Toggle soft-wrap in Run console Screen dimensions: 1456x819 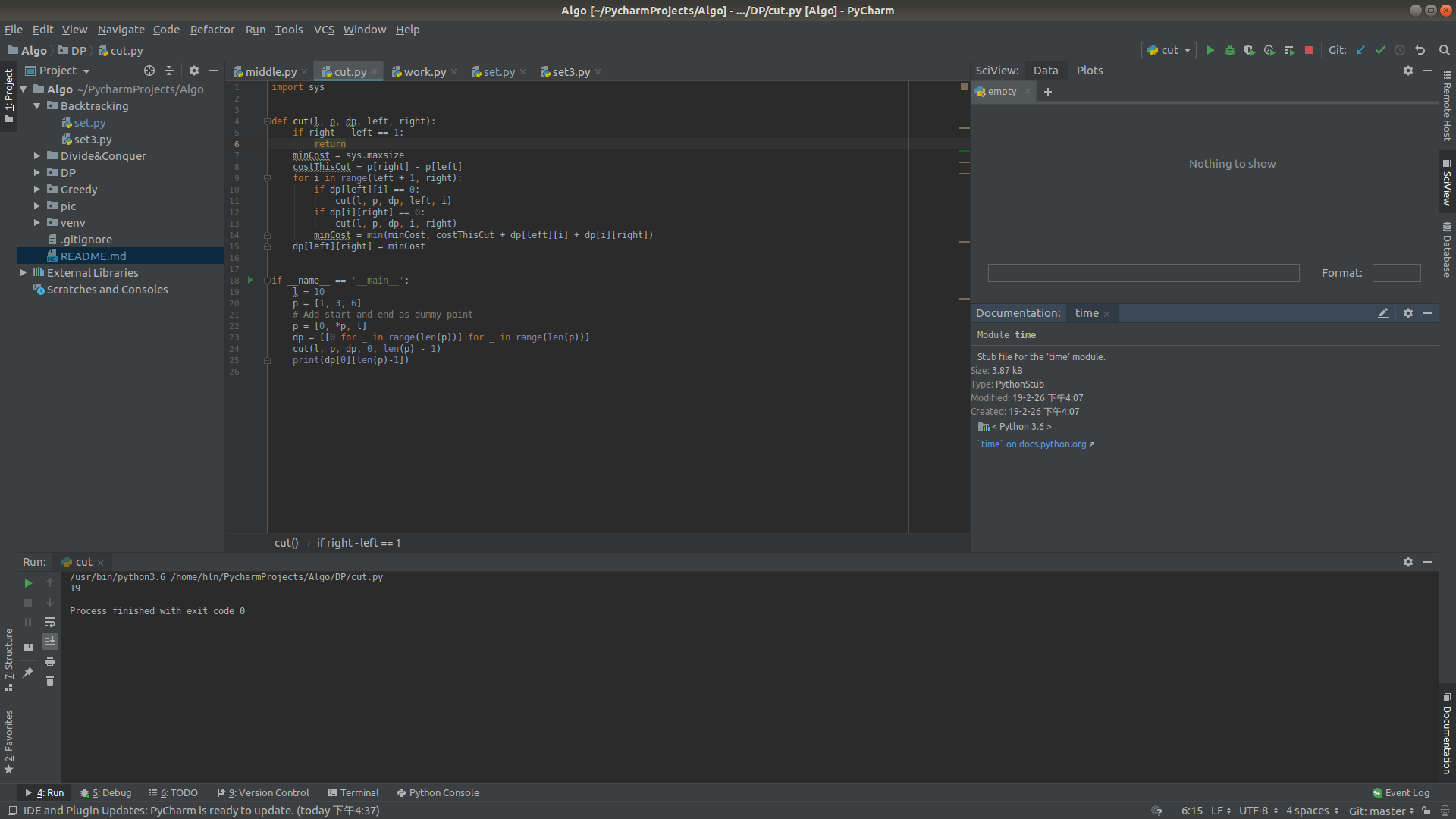(x=50, y=622)
